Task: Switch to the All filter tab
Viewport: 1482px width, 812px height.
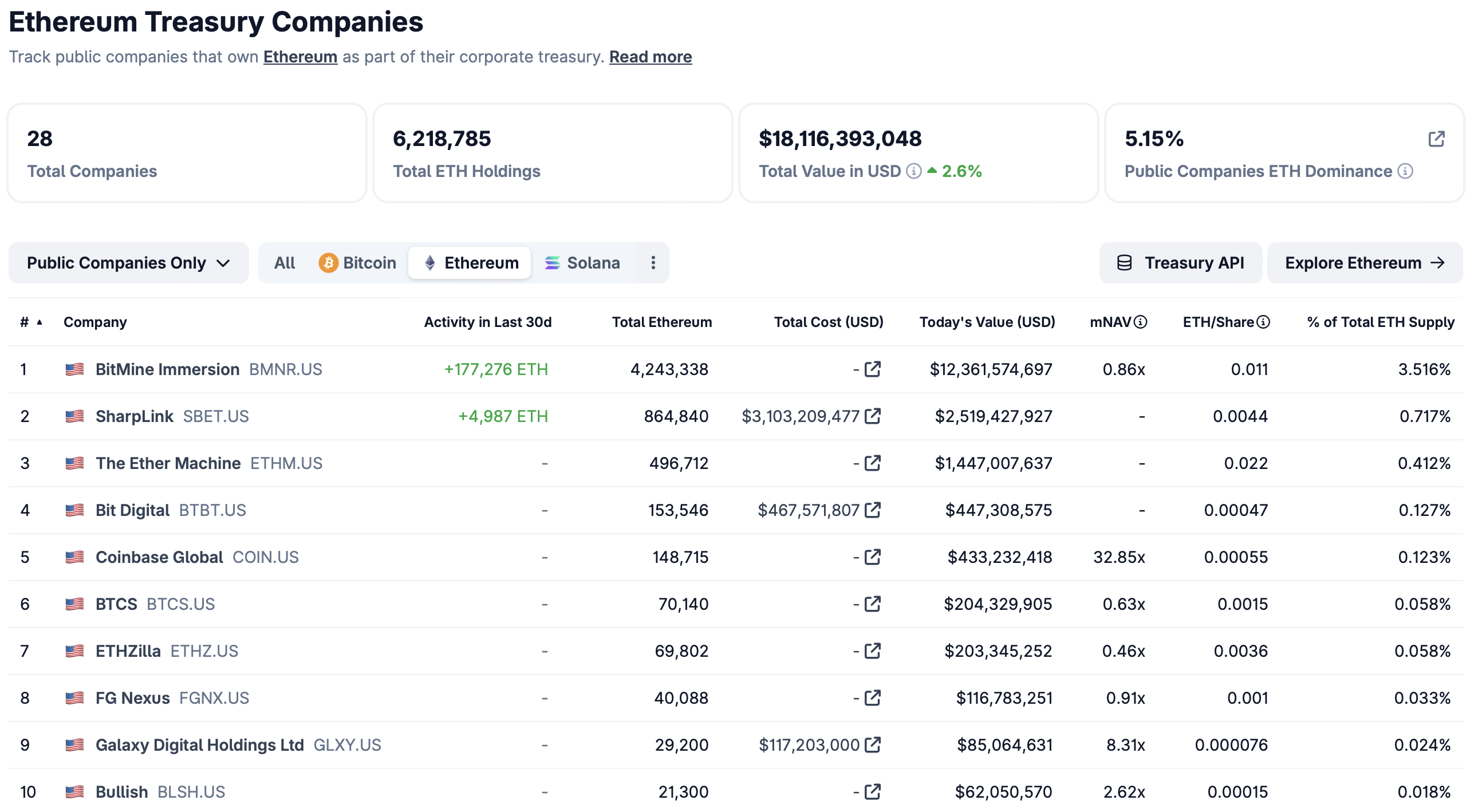Action: 285,262
